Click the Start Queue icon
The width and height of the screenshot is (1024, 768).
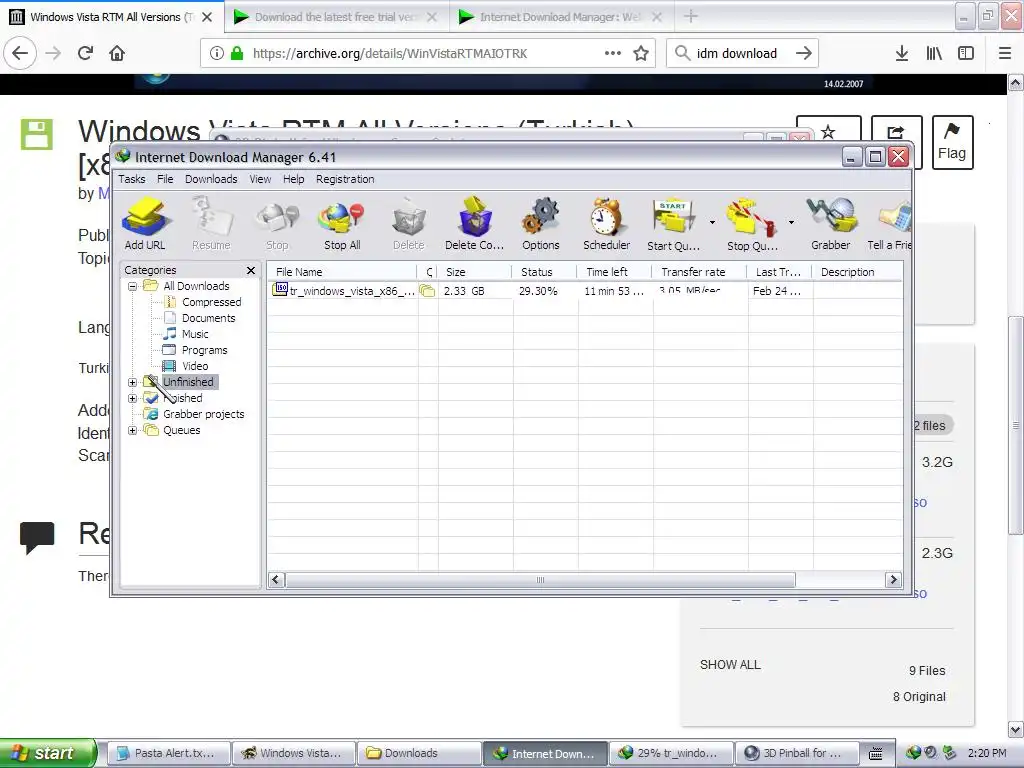[673, 224]
